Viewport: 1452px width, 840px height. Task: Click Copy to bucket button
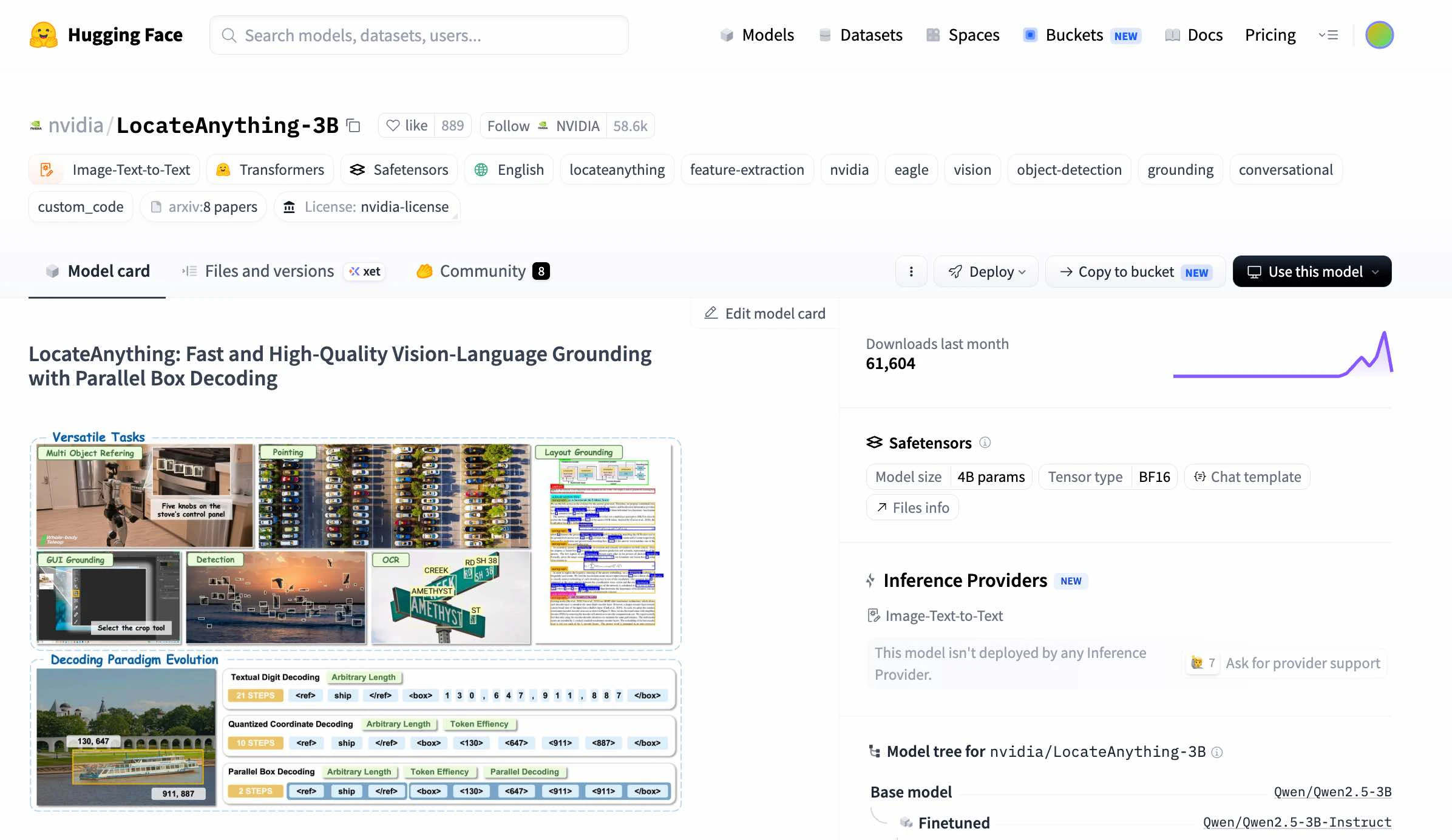1135,271
